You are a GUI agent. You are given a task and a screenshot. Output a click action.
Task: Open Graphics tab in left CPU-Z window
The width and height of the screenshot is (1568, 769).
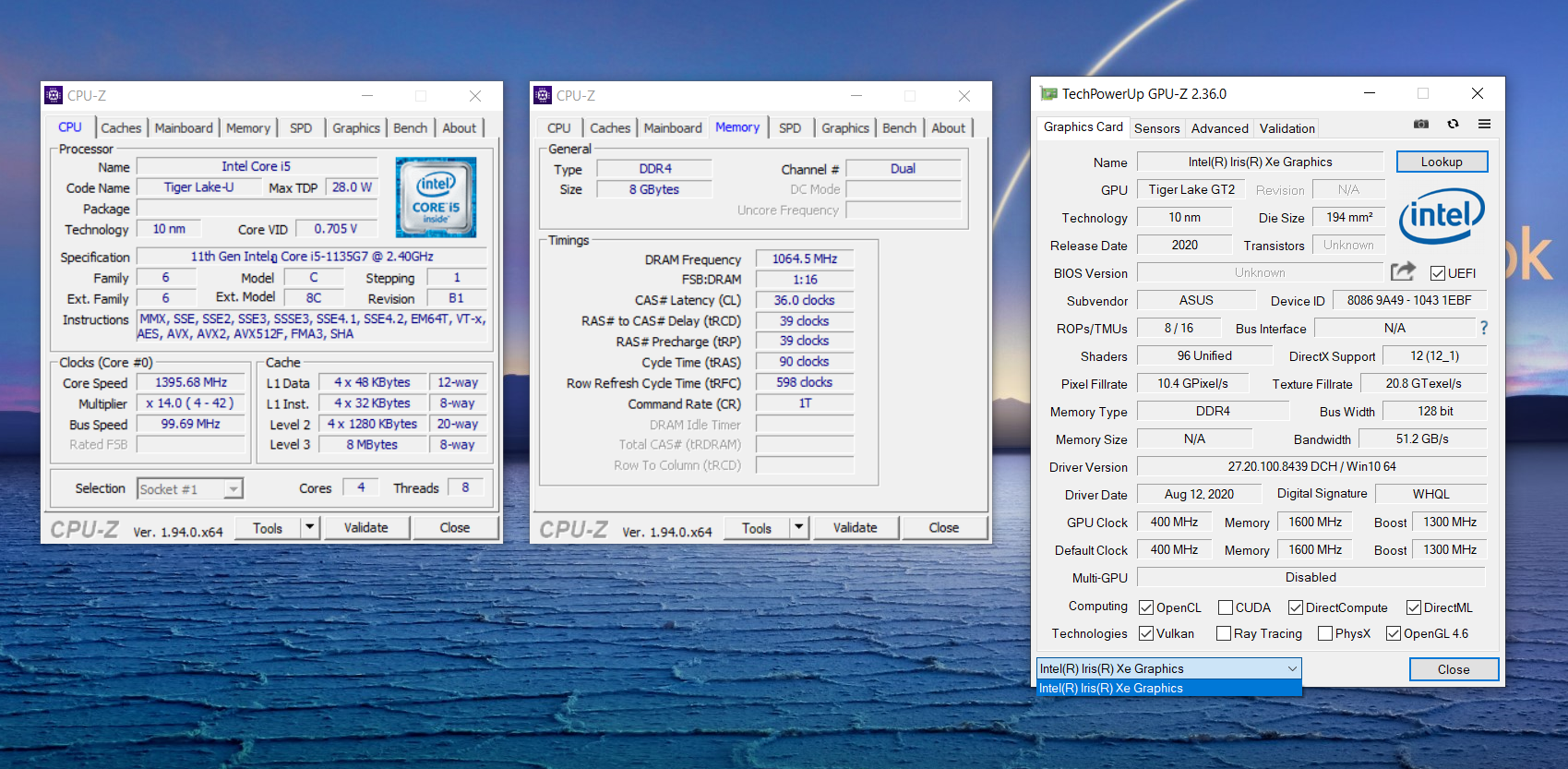click(x=356, y=128)
